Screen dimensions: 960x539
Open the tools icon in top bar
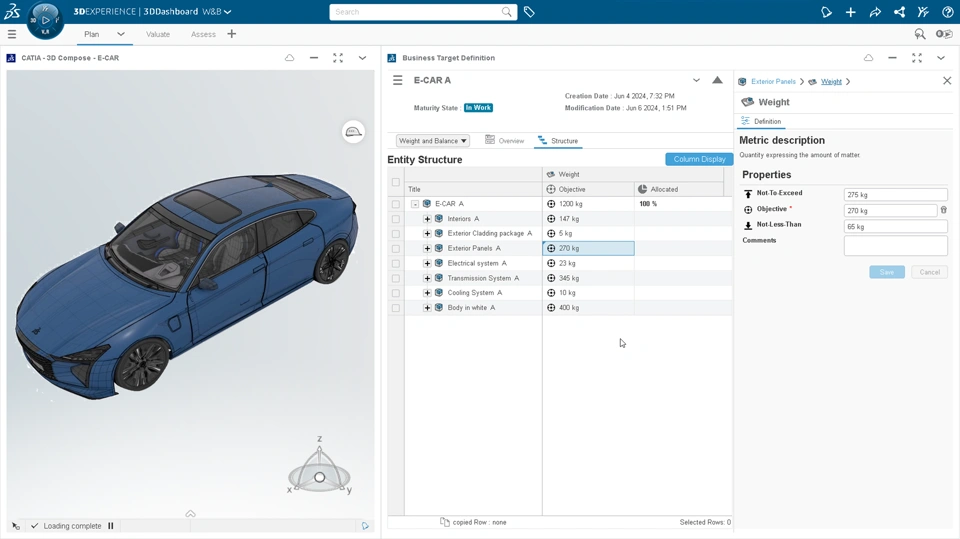pos(923,12)
